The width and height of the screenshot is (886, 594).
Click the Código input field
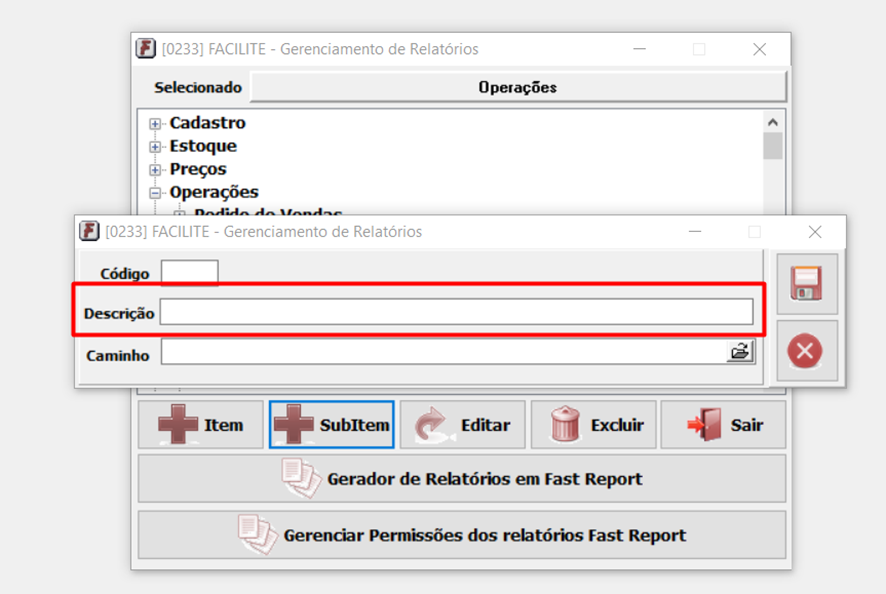[x=189, y=272]
